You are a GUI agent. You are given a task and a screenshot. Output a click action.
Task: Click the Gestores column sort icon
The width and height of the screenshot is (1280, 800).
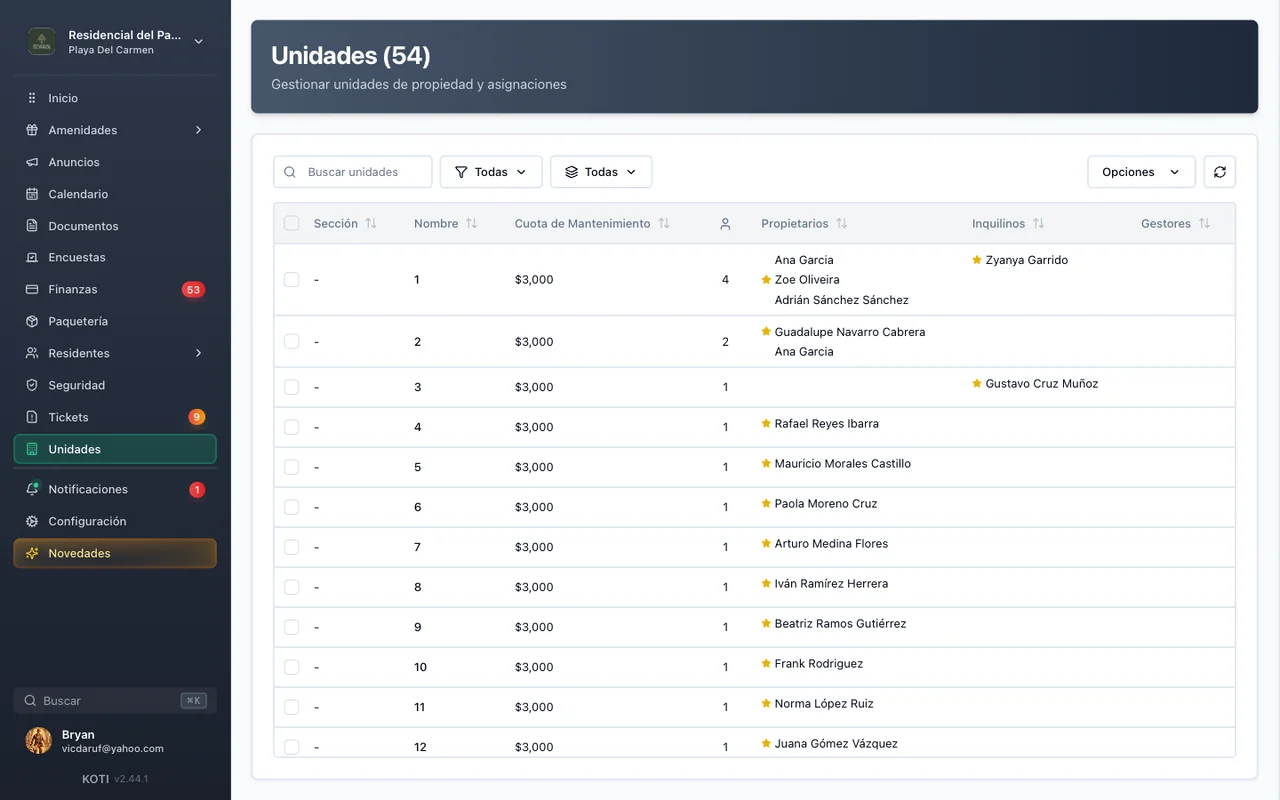pyautogui.click(x=1204, y=224)
